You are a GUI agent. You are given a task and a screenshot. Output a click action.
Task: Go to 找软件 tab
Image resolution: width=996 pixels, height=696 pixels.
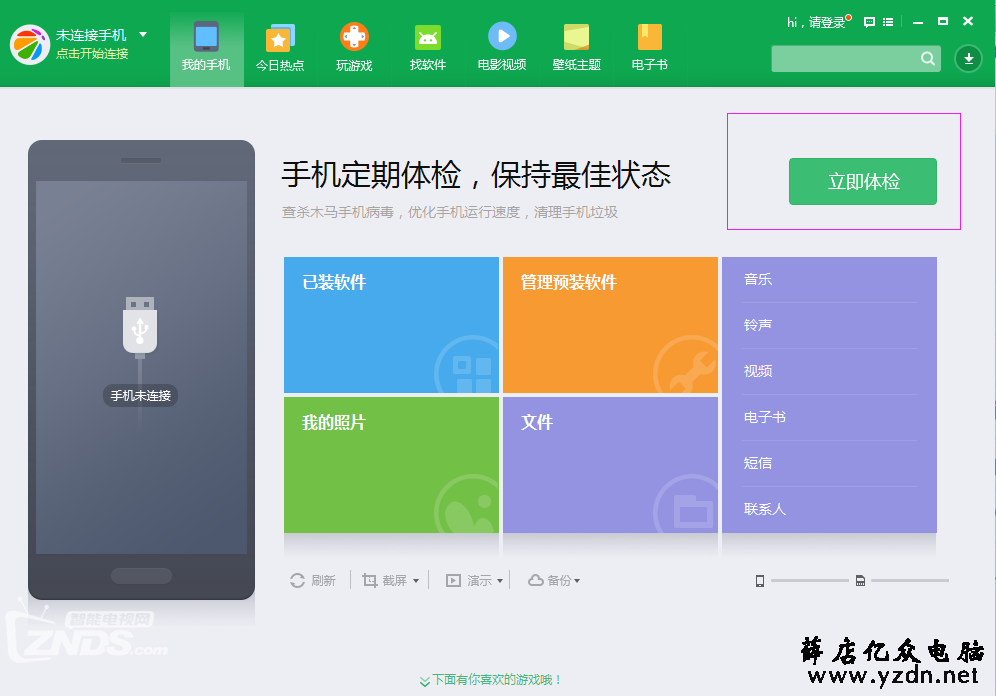(427, 48)
